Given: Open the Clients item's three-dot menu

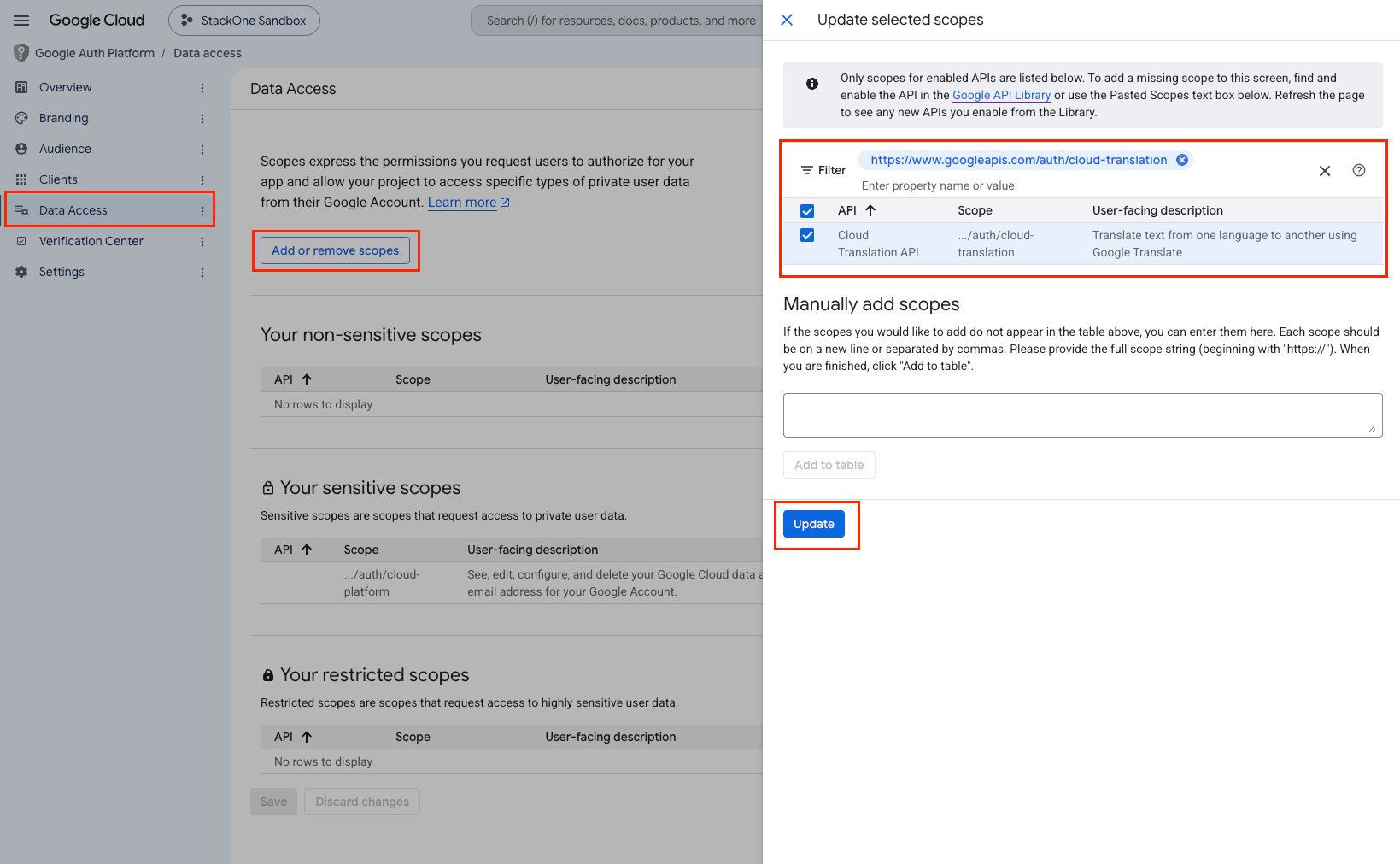Looking at the screenshot, I should point(202,179).
